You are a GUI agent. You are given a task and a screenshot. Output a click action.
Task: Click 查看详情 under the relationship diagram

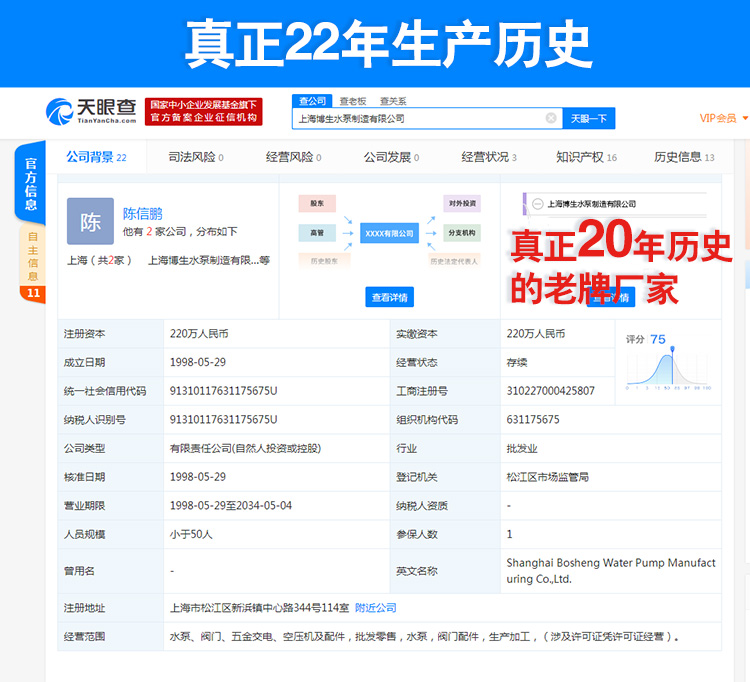pyautogui.click(x=390, y=297)
